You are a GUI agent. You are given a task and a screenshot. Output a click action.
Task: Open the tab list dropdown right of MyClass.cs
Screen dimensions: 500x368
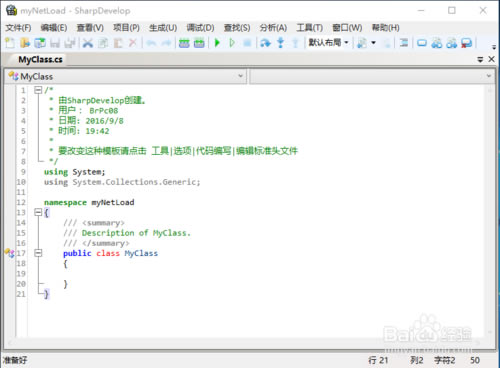[480, 59]
